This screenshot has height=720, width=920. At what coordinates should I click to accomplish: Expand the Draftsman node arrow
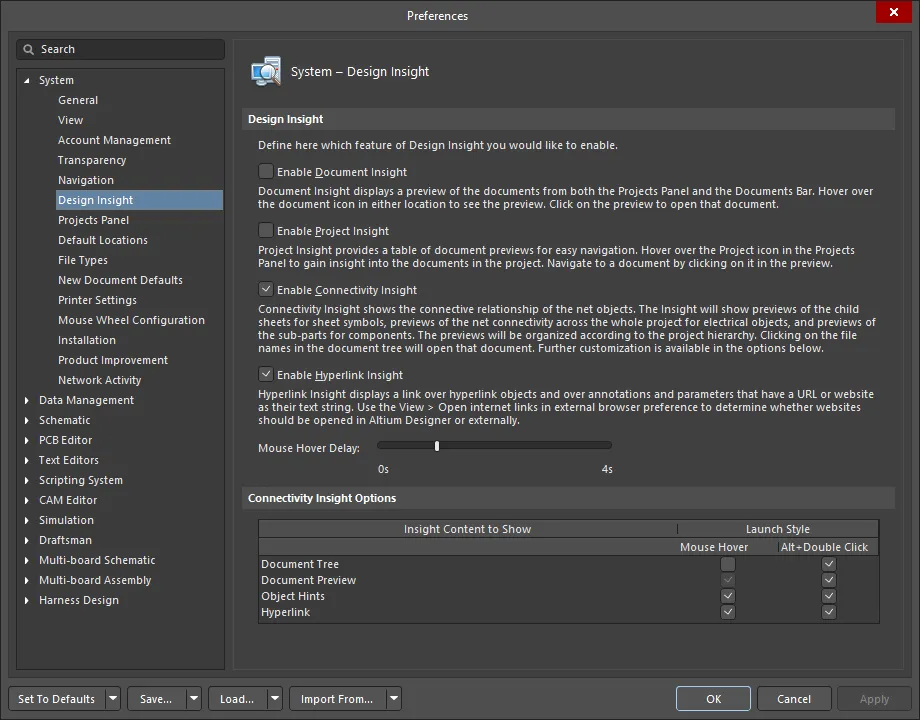point(26,540)
